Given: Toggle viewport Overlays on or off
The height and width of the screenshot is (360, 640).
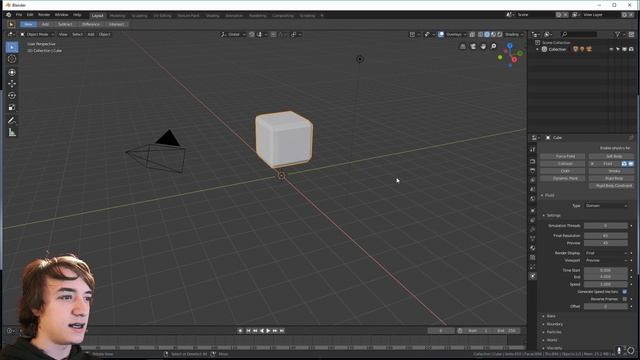Looking at the screenshot, I should point(441,34).
